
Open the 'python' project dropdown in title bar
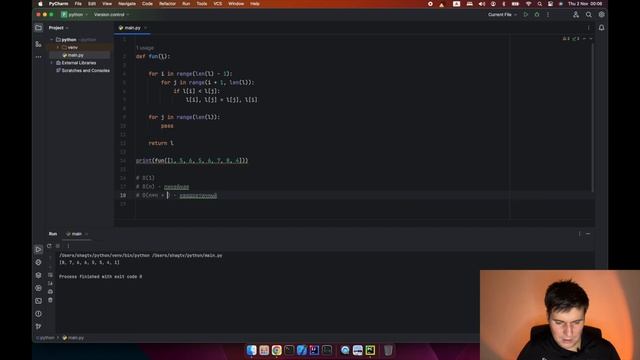(x=74, y=15)
